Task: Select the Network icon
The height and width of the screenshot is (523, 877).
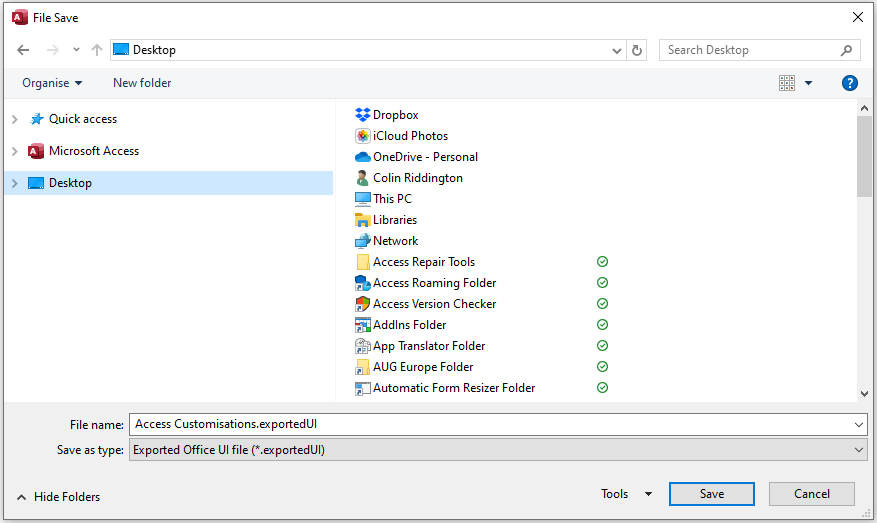Action: [362, 241]
